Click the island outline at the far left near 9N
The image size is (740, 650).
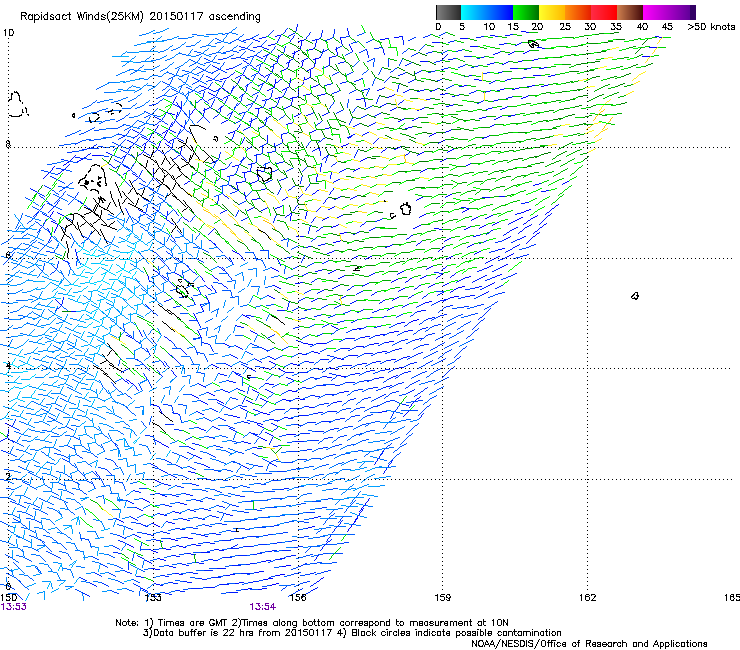(17, 104)
